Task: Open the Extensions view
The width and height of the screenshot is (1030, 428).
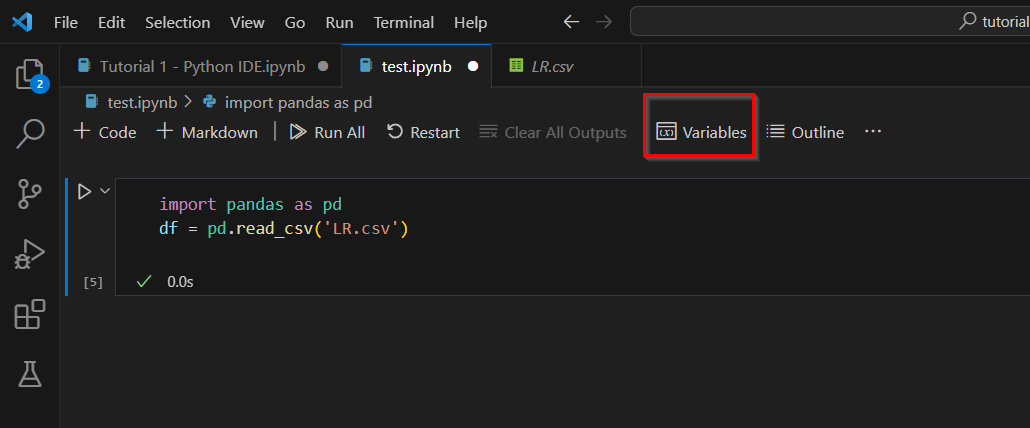Action: pos(30,313)
